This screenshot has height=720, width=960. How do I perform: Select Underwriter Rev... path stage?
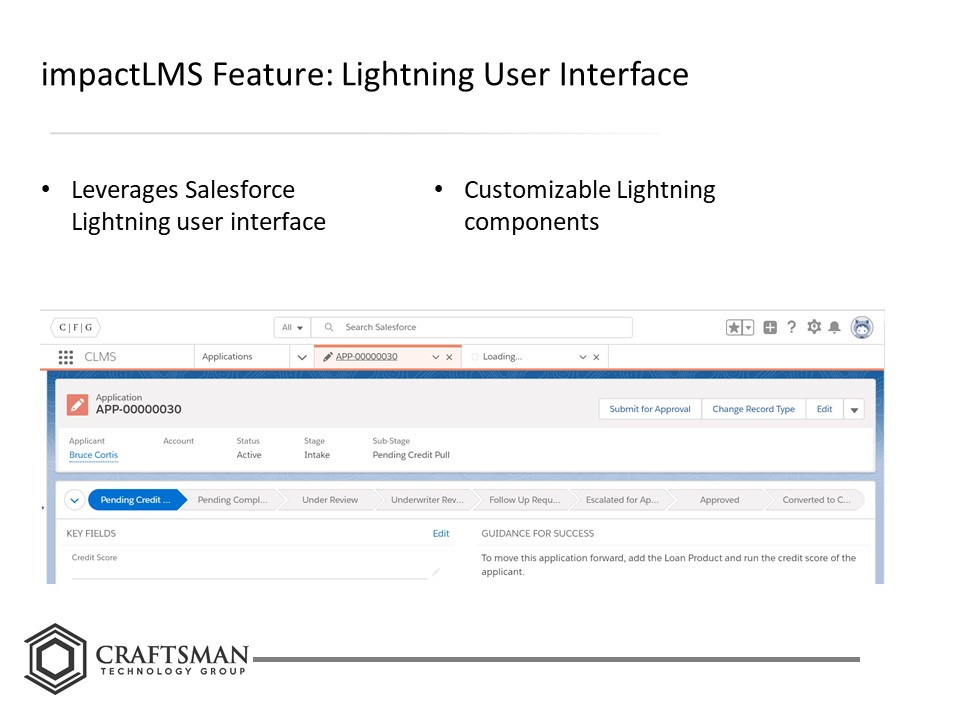click(x=427, y=500)
